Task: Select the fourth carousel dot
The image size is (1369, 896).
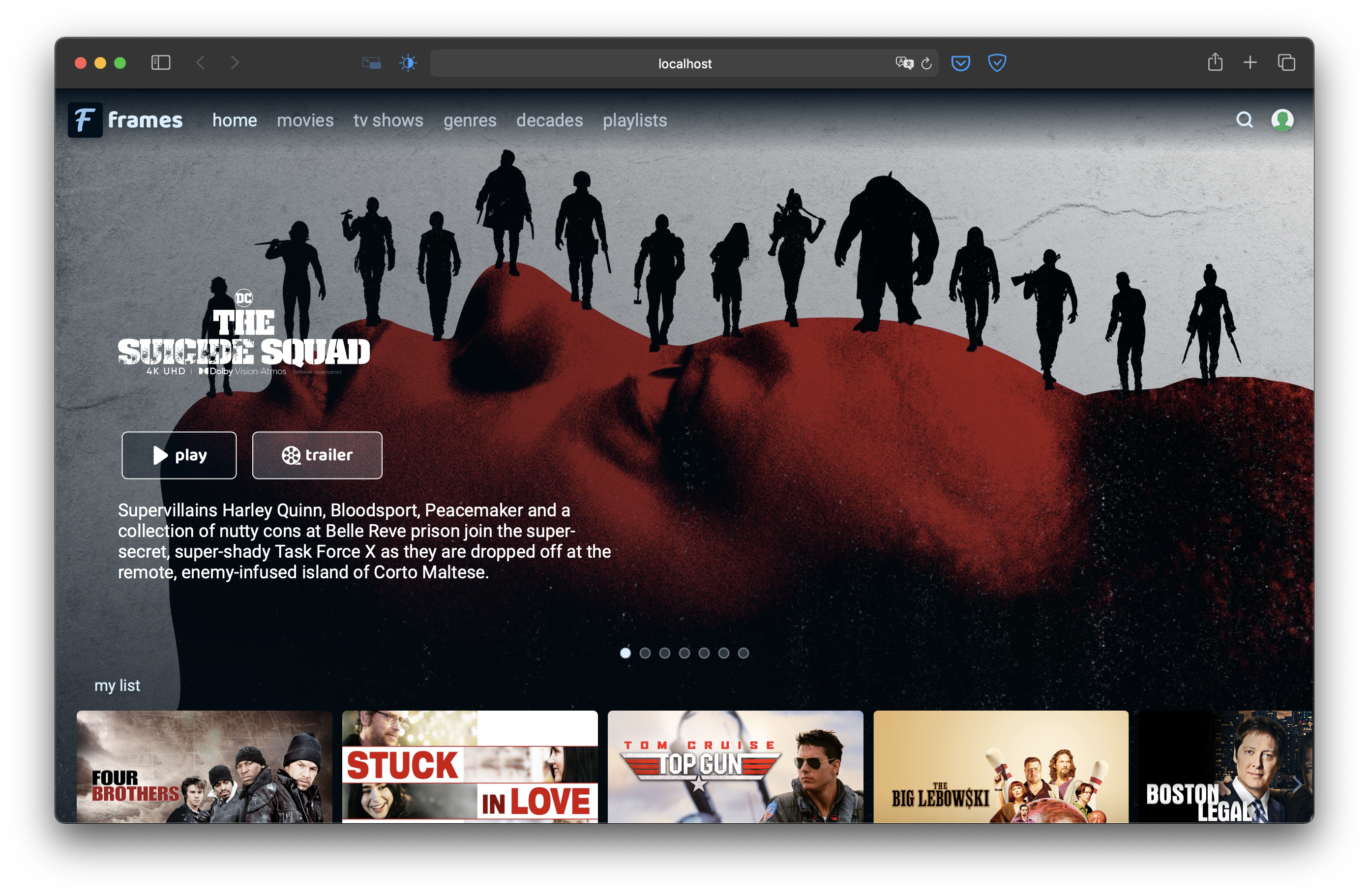Action: (684, 653)
